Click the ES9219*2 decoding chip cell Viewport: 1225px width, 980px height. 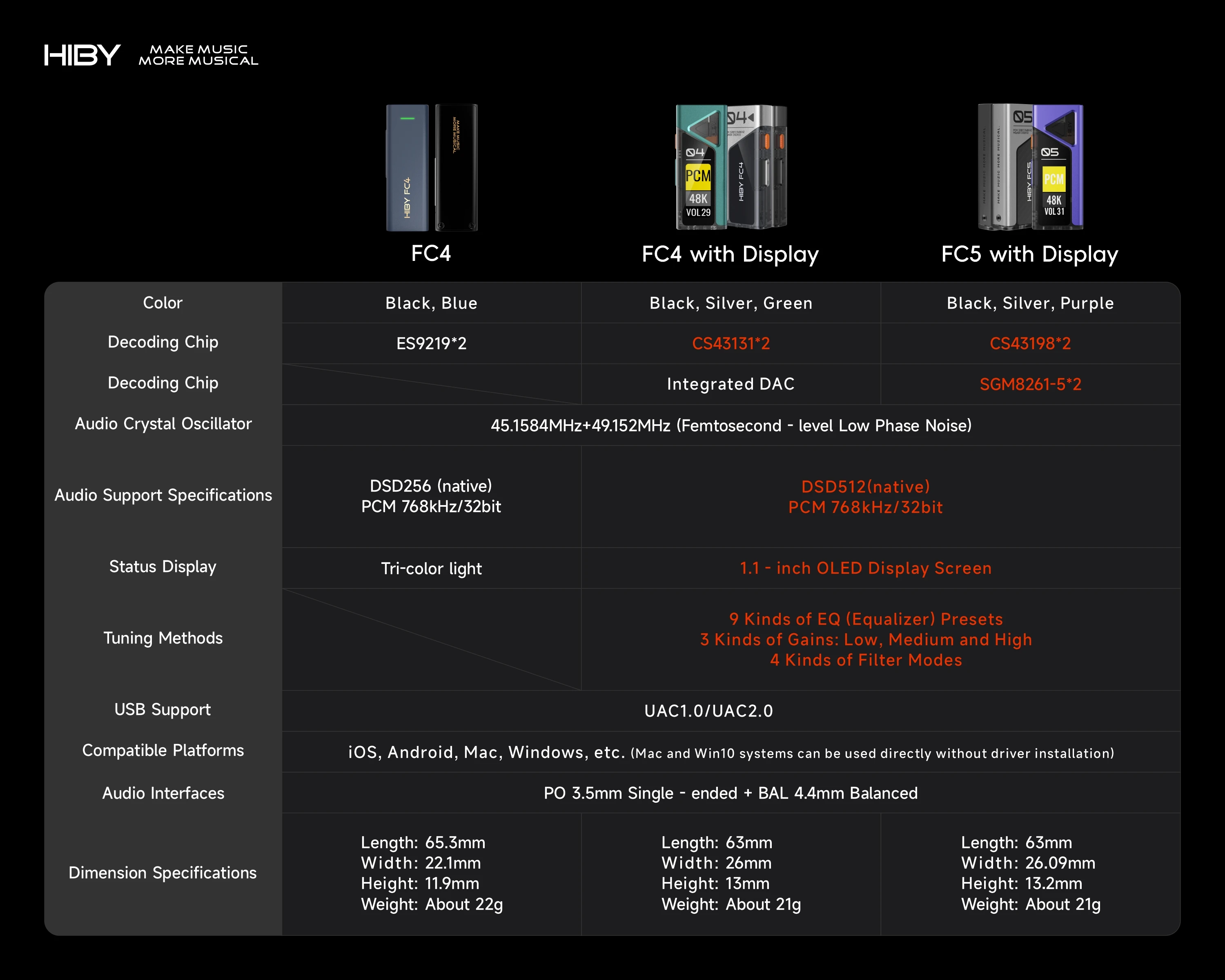431,343
